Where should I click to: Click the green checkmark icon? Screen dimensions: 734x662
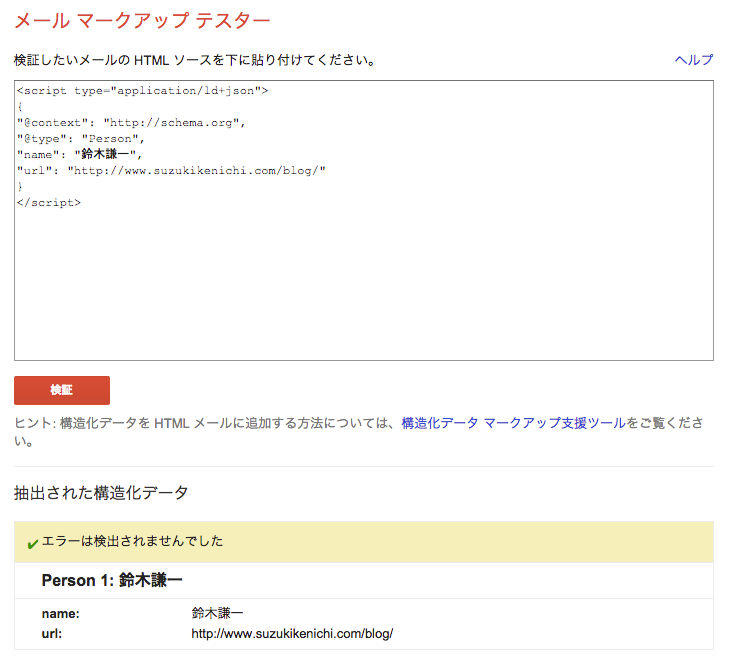point(32,544)
